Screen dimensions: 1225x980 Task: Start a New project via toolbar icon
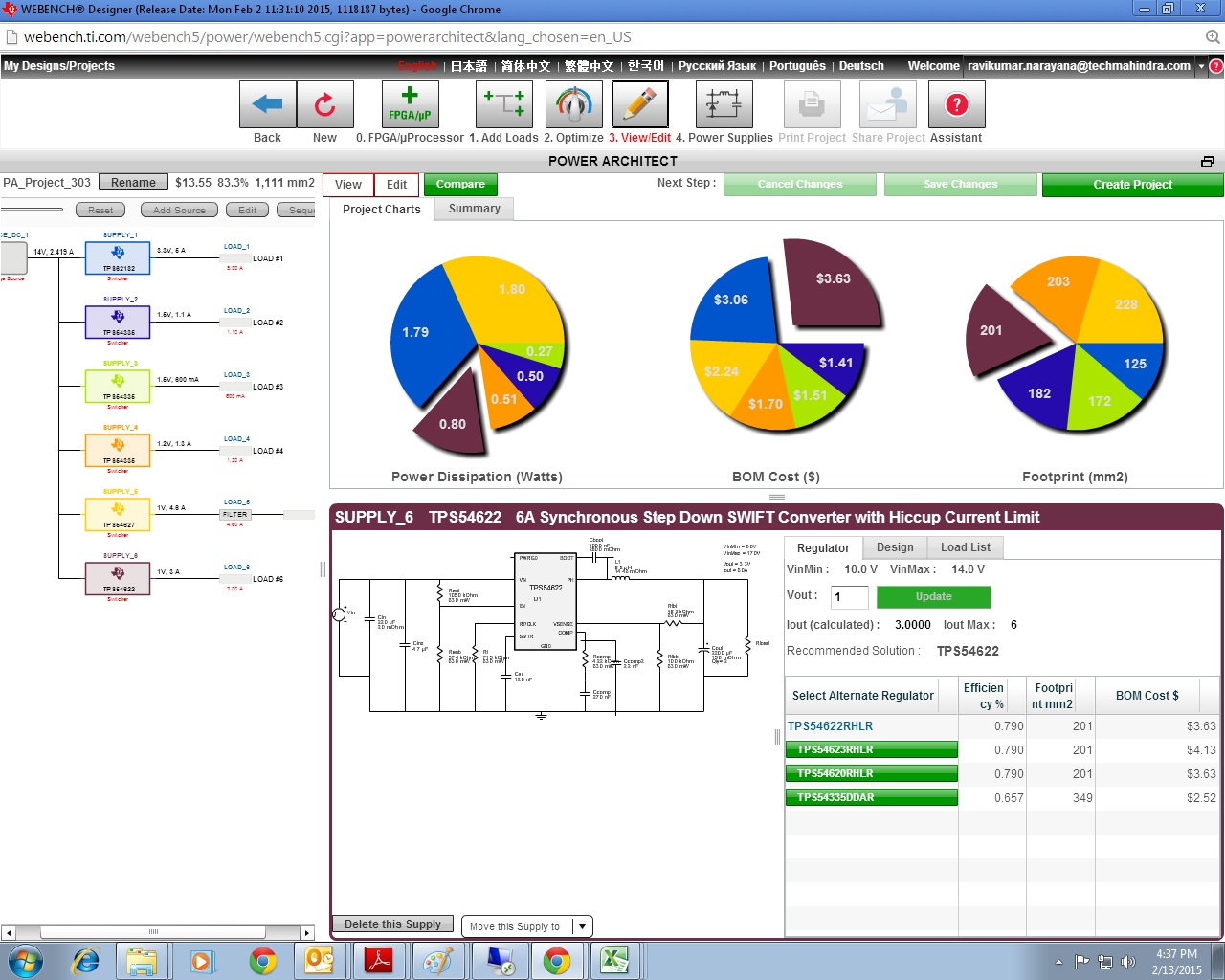325,104
